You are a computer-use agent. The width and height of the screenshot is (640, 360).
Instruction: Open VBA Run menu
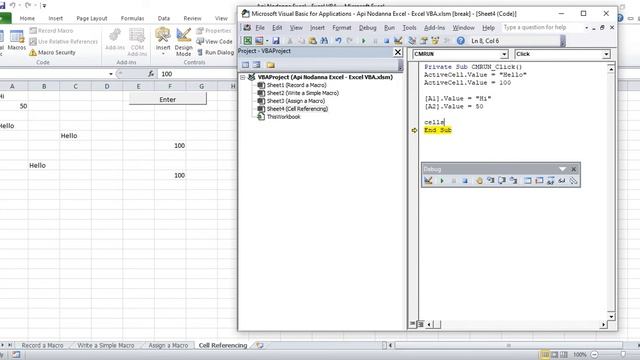coord(389,28)
